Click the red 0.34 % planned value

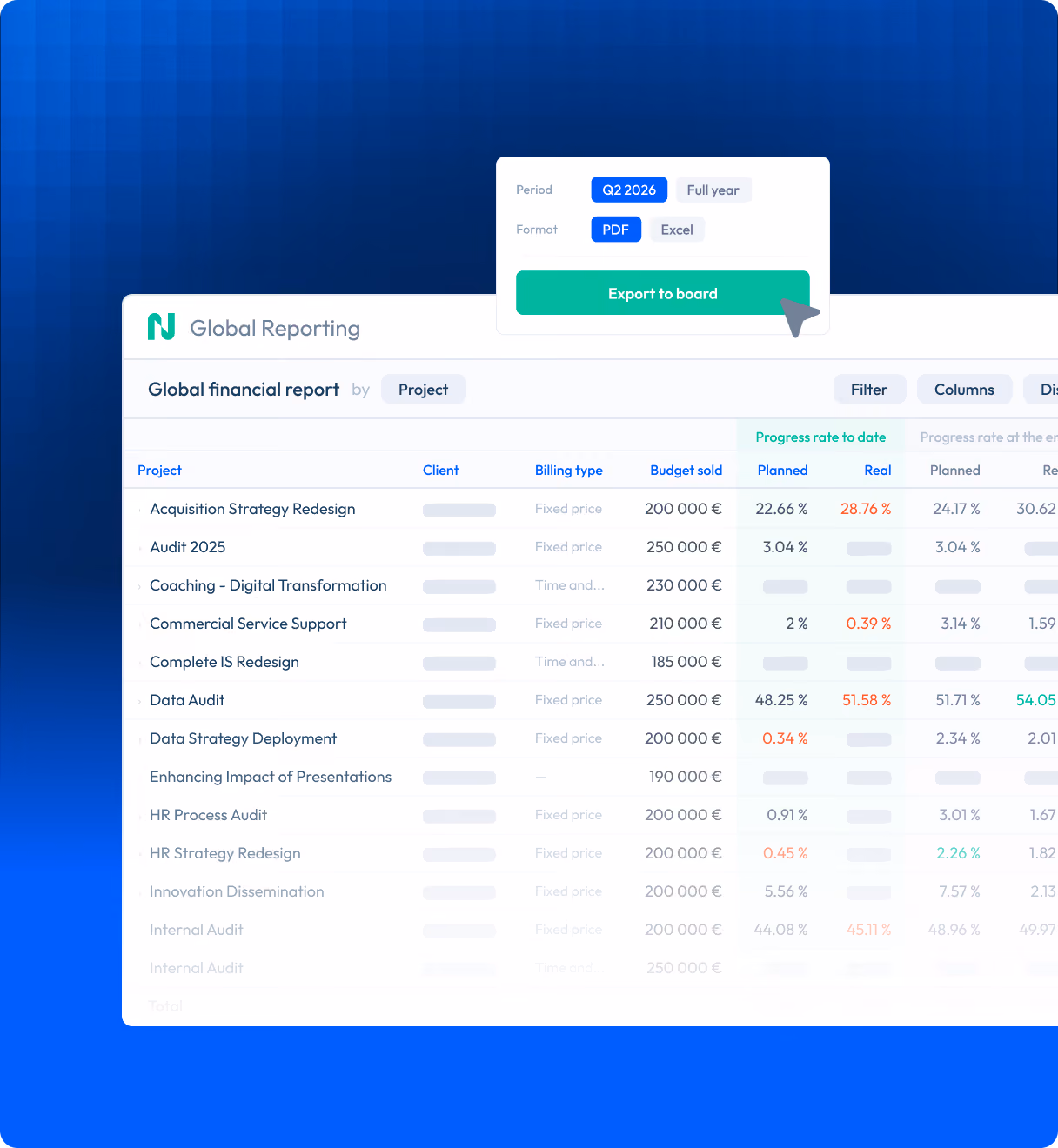pyautogui.click(x=785, y=738)
